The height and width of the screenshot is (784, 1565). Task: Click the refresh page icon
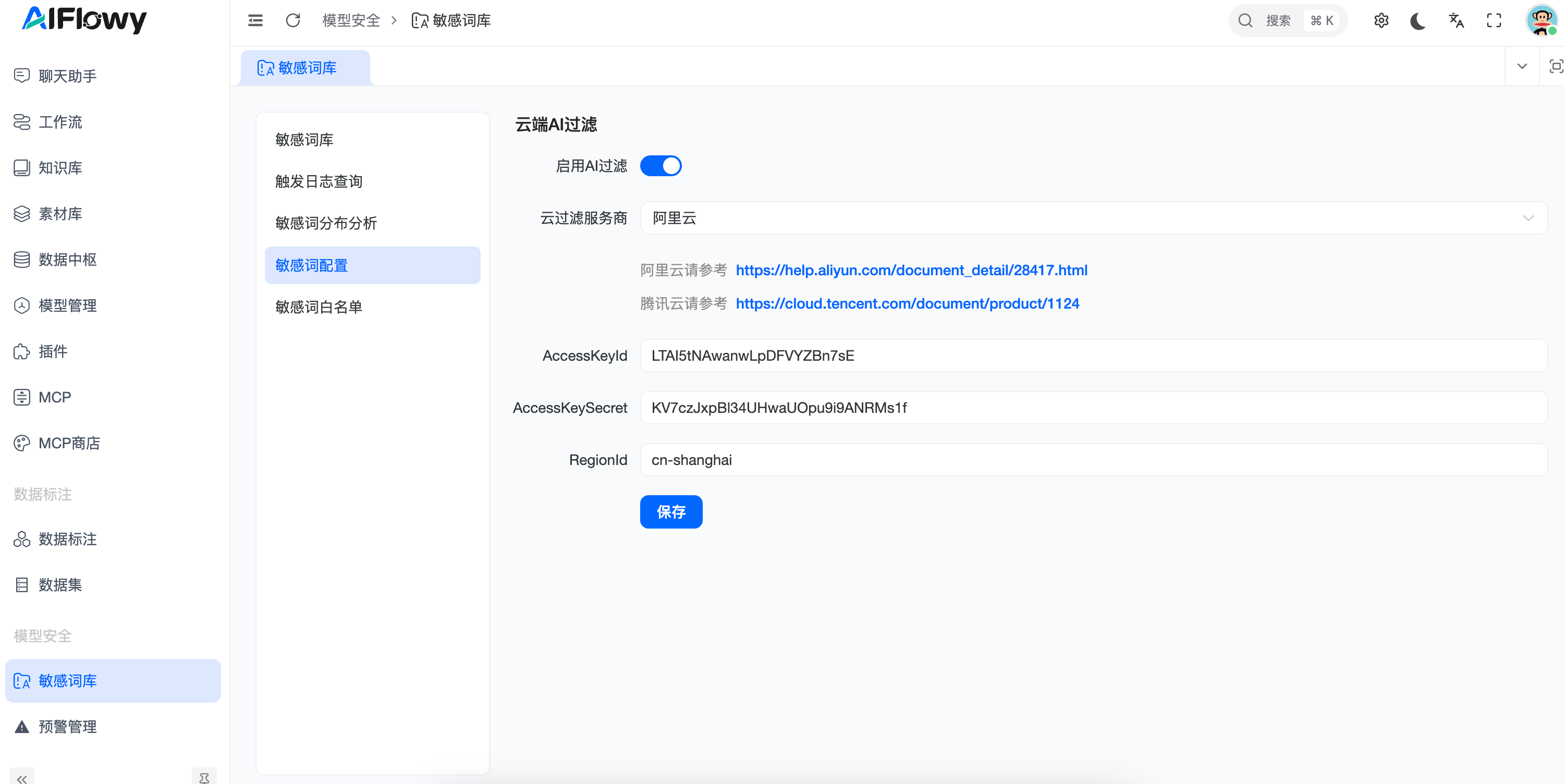pos(293,21)
